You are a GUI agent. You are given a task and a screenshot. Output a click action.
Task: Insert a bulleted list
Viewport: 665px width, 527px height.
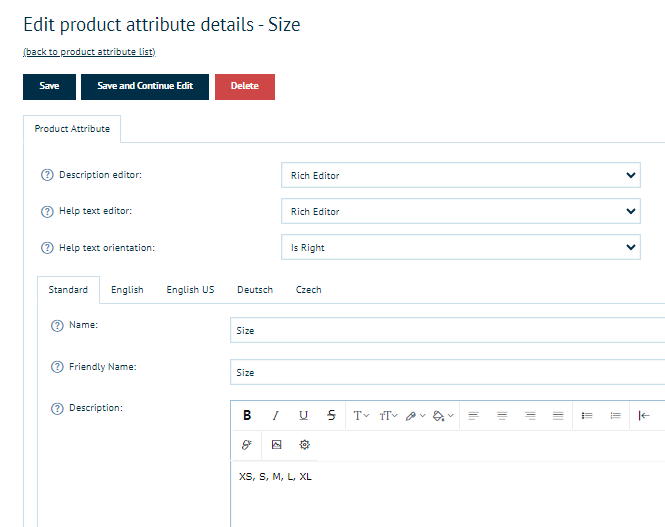pyautogui.click(x=587, y=416)
